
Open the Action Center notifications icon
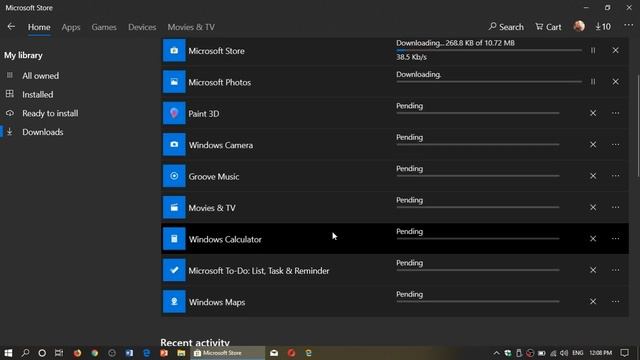(624, 353)
